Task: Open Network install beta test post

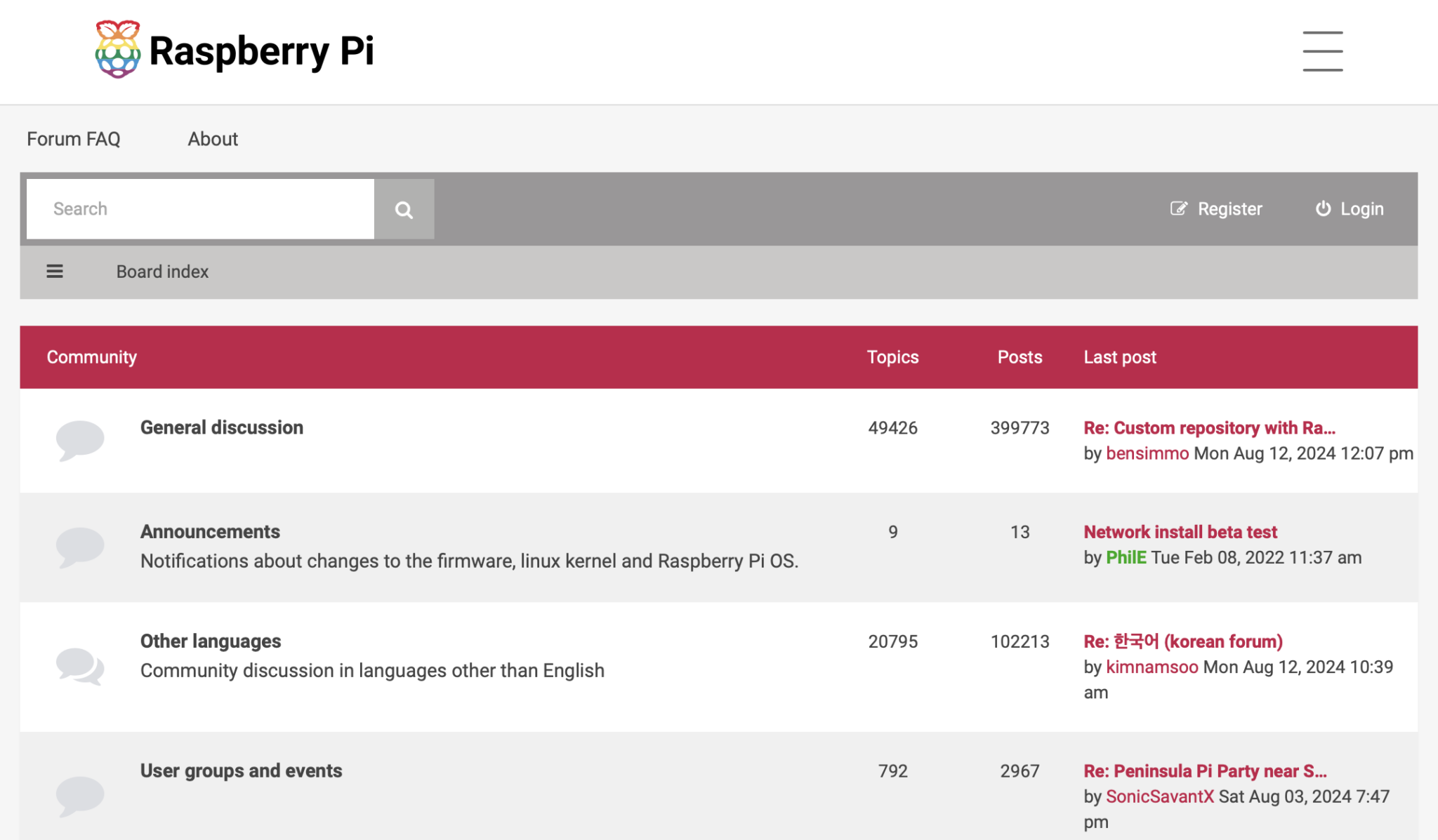Action: tap(1180, 532)
